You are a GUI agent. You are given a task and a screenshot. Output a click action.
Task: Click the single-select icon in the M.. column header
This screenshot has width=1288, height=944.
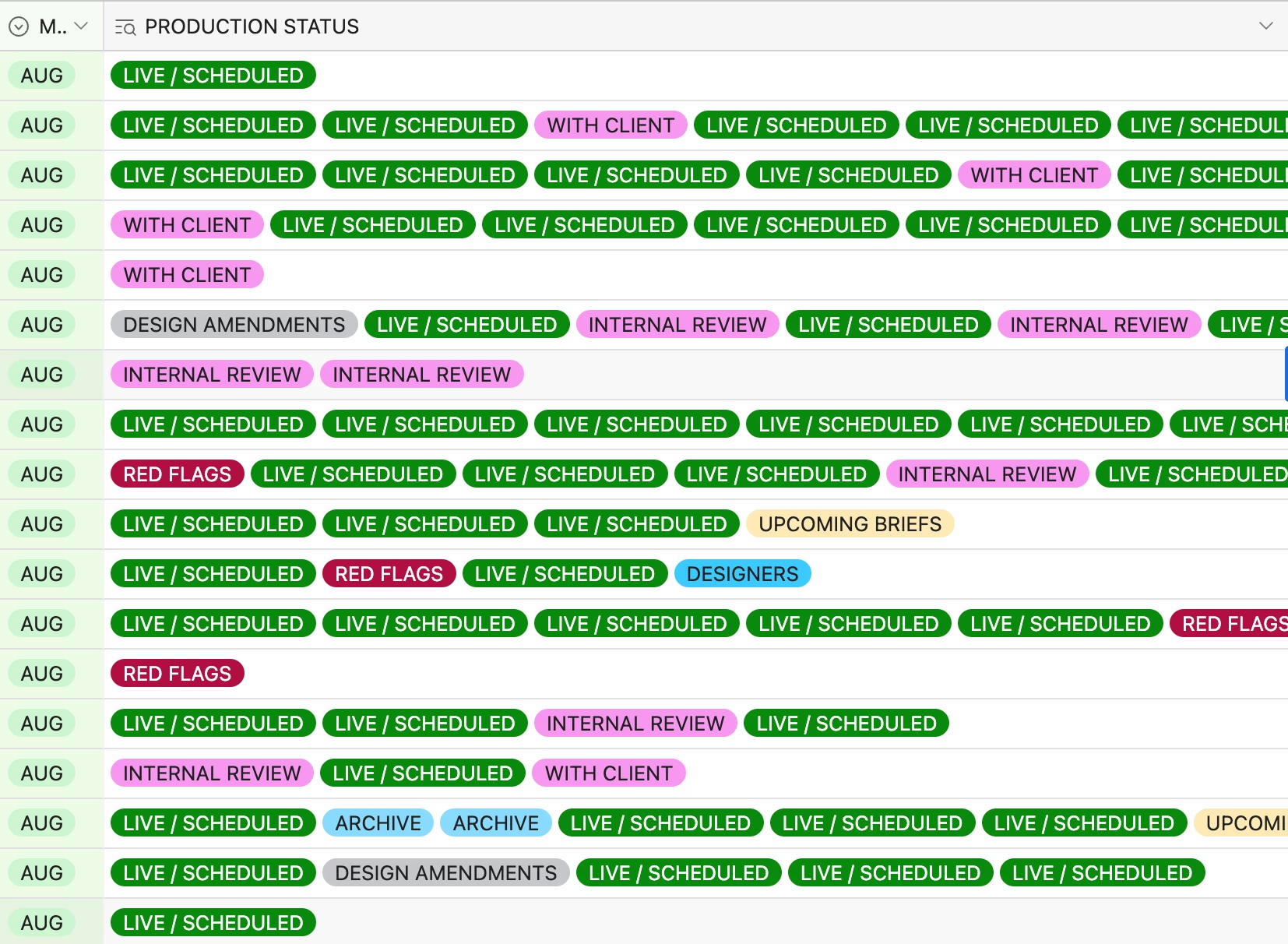pyautogui.click(x=19, y=27)
